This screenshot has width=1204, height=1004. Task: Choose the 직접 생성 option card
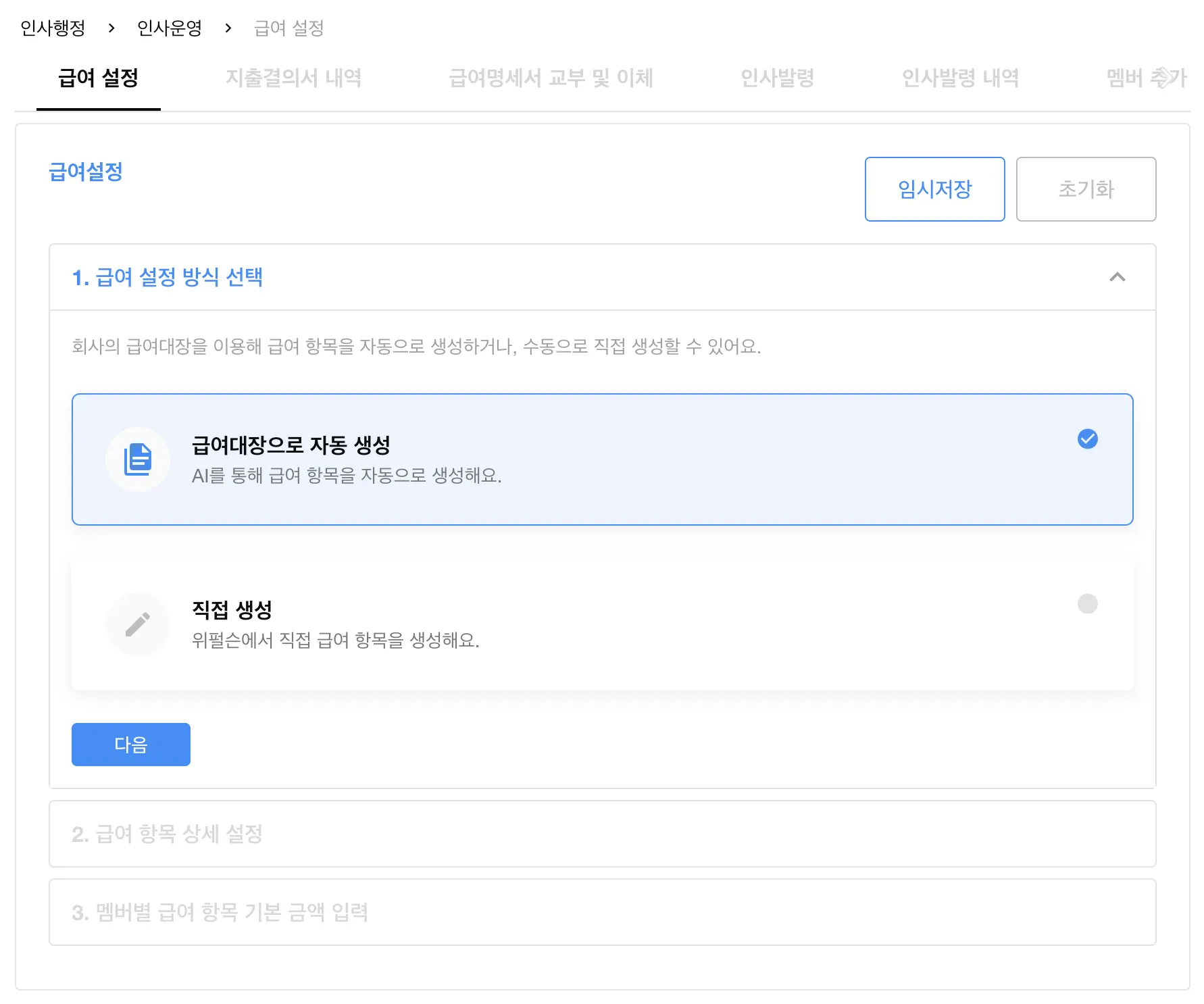(601, 624)
